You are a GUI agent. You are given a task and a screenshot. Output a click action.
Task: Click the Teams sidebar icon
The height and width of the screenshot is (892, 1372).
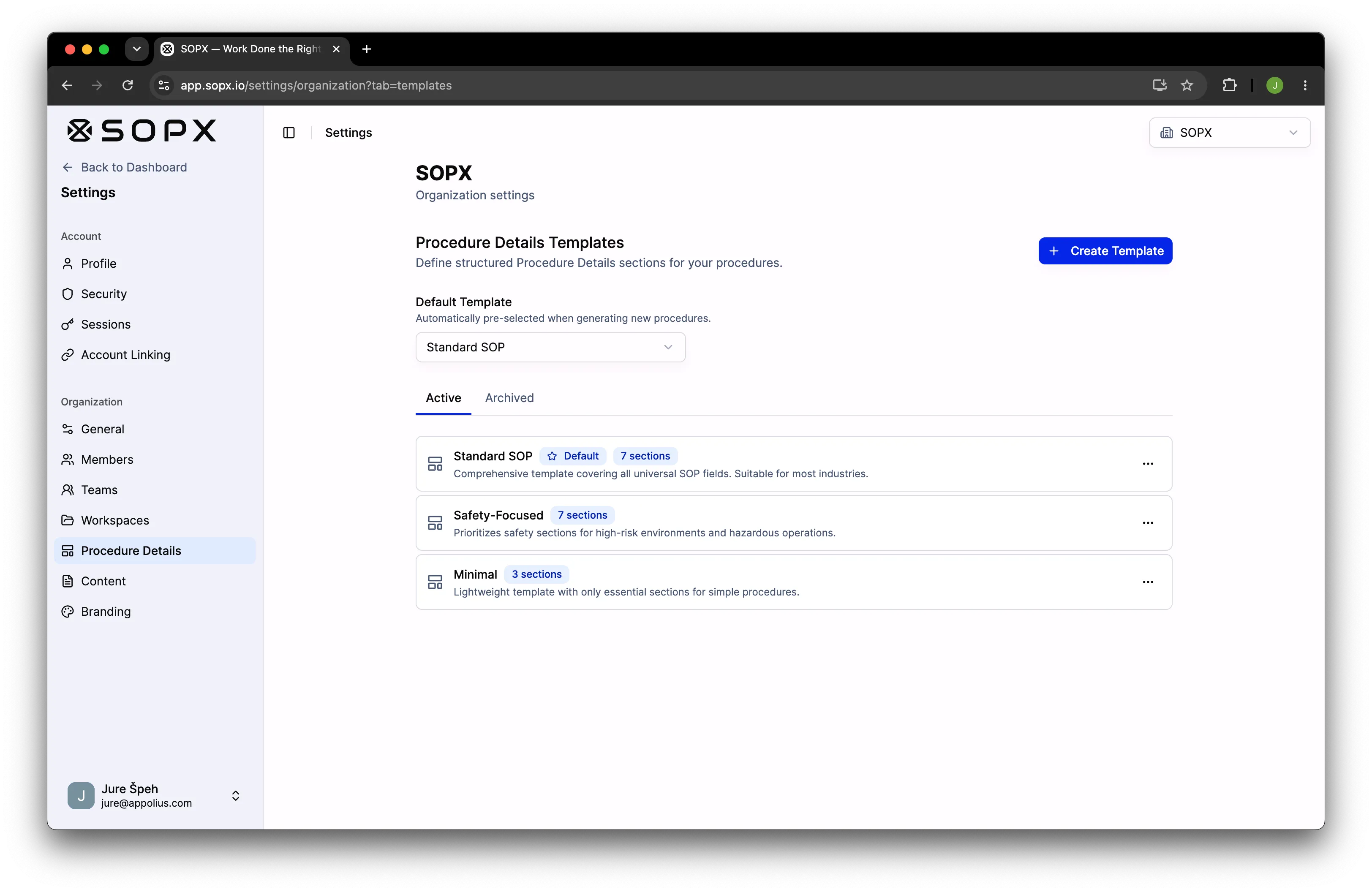pyautogui.click(x=68, y=490)
